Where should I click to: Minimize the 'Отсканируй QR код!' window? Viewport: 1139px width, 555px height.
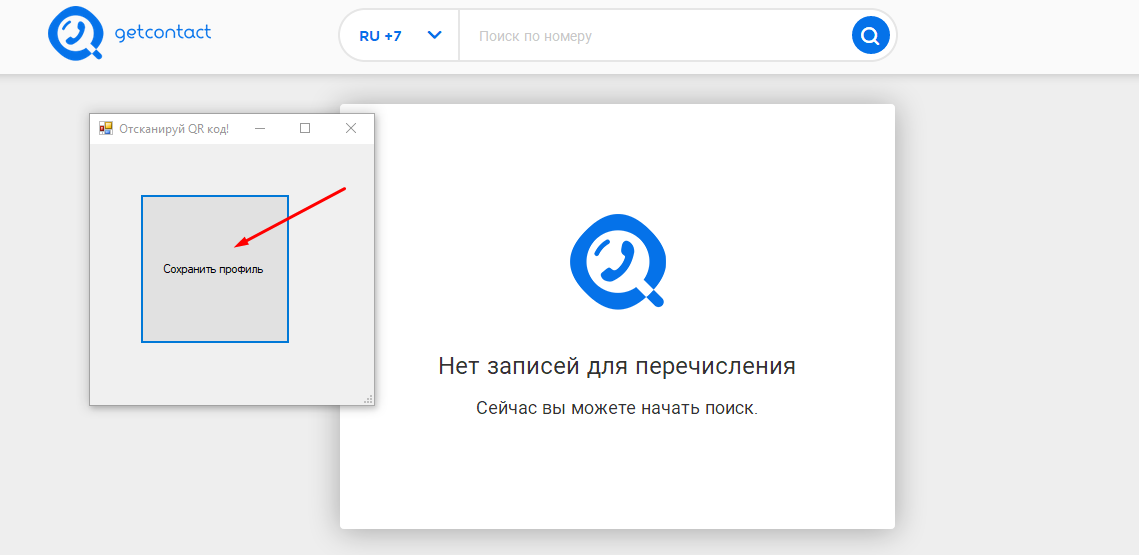tap(259, 129)
